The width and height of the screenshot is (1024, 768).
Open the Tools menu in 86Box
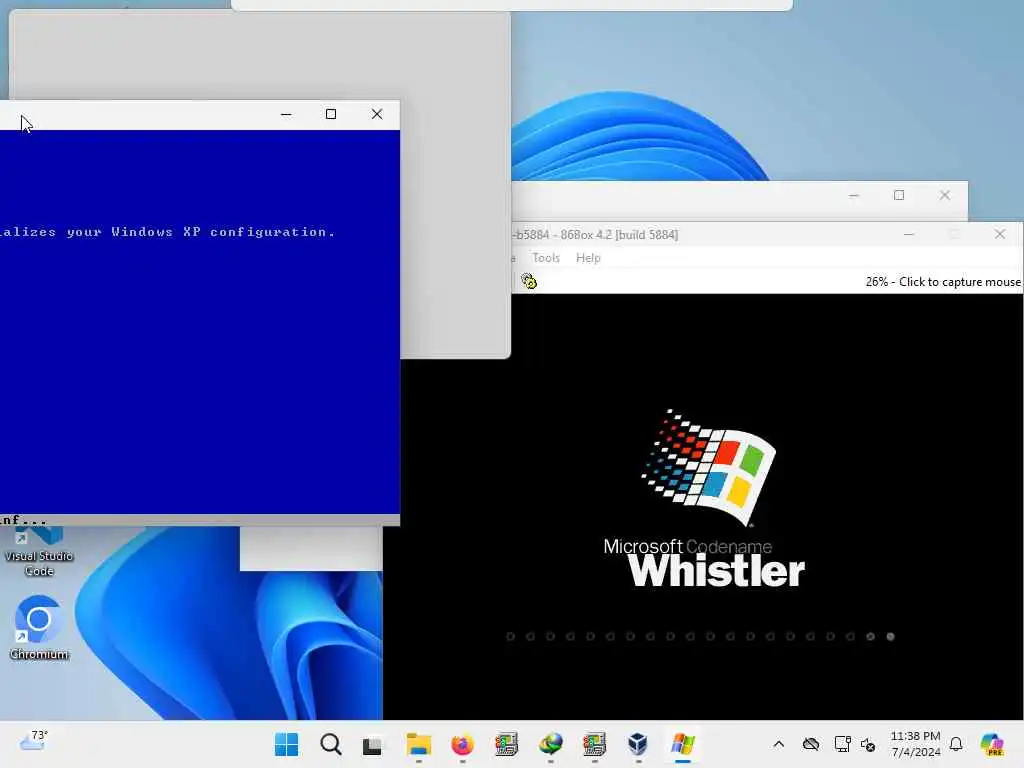pos(546,258)
